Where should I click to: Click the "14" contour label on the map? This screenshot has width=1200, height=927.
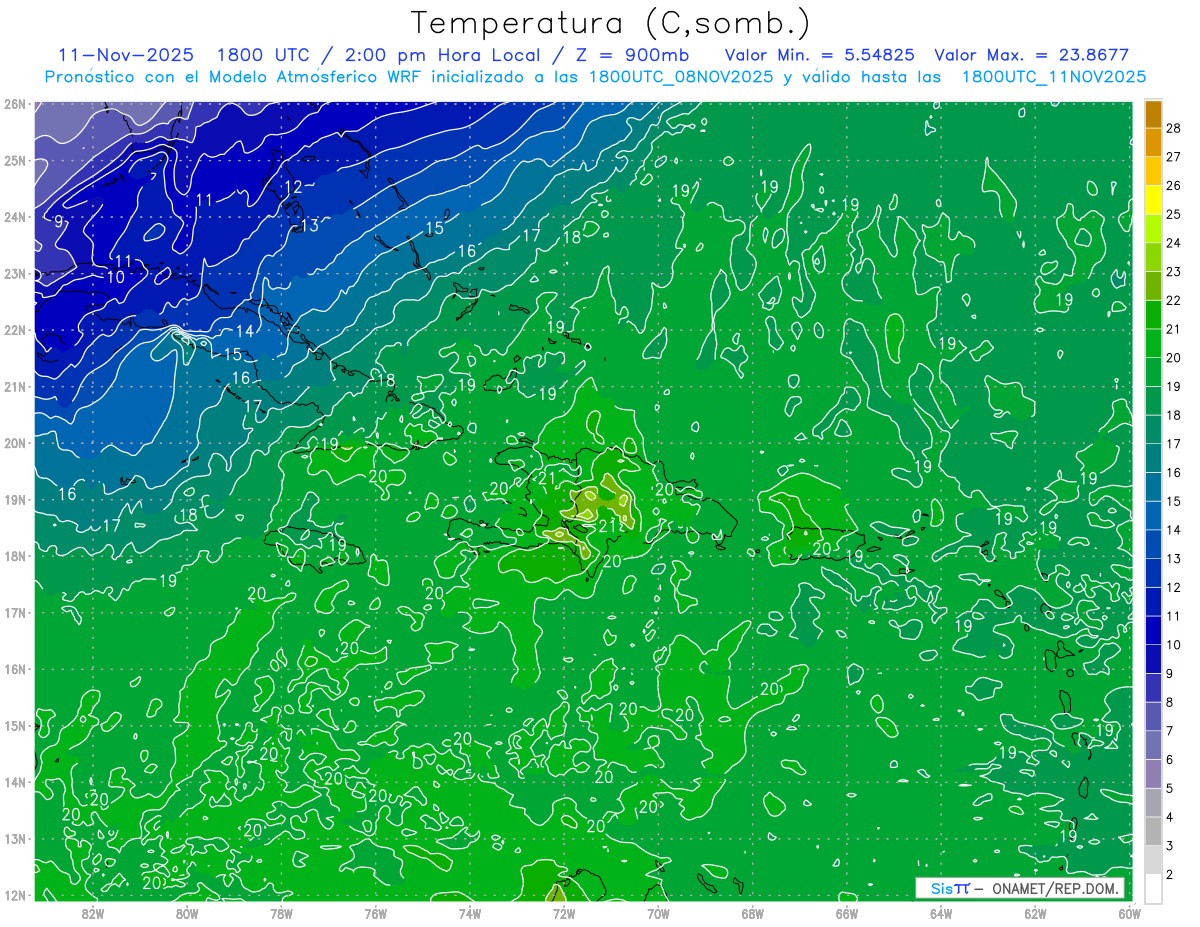coord(245,331)
